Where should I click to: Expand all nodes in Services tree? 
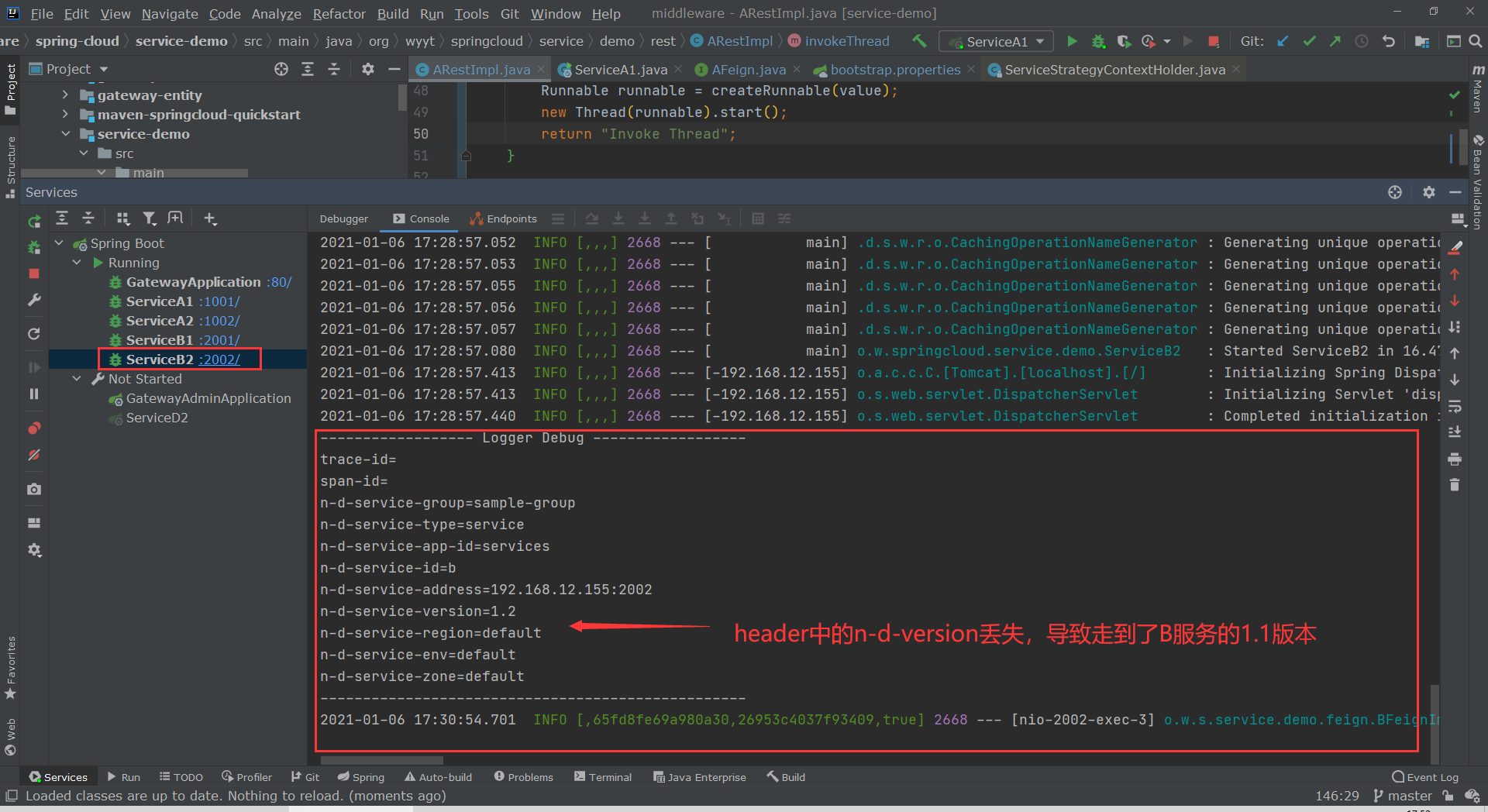pyautogui.click(x=62, y=218)
